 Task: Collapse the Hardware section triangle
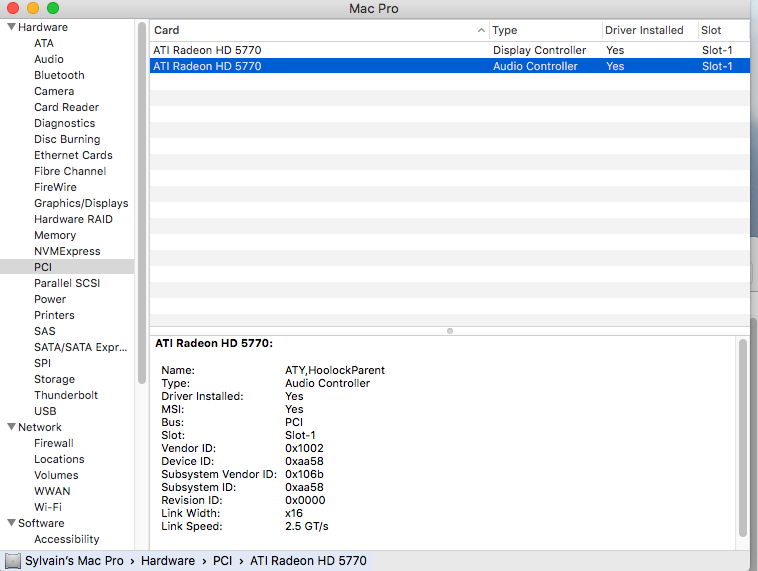pyautogui.click(x=12, y=27)
